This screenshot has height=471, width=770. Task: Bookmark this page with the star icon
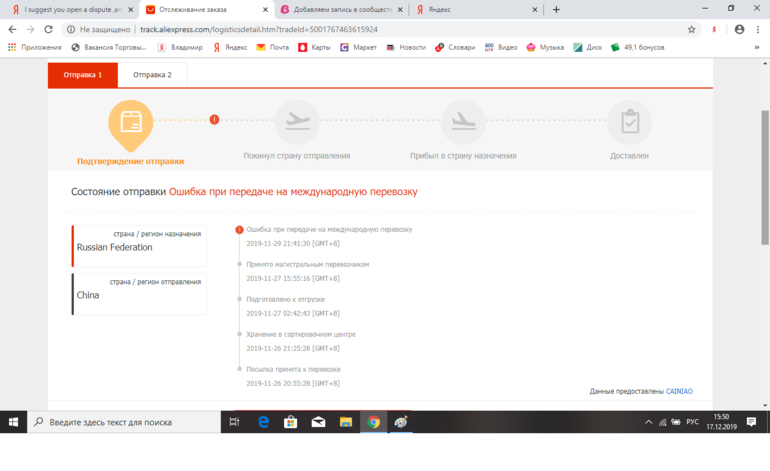691,29
